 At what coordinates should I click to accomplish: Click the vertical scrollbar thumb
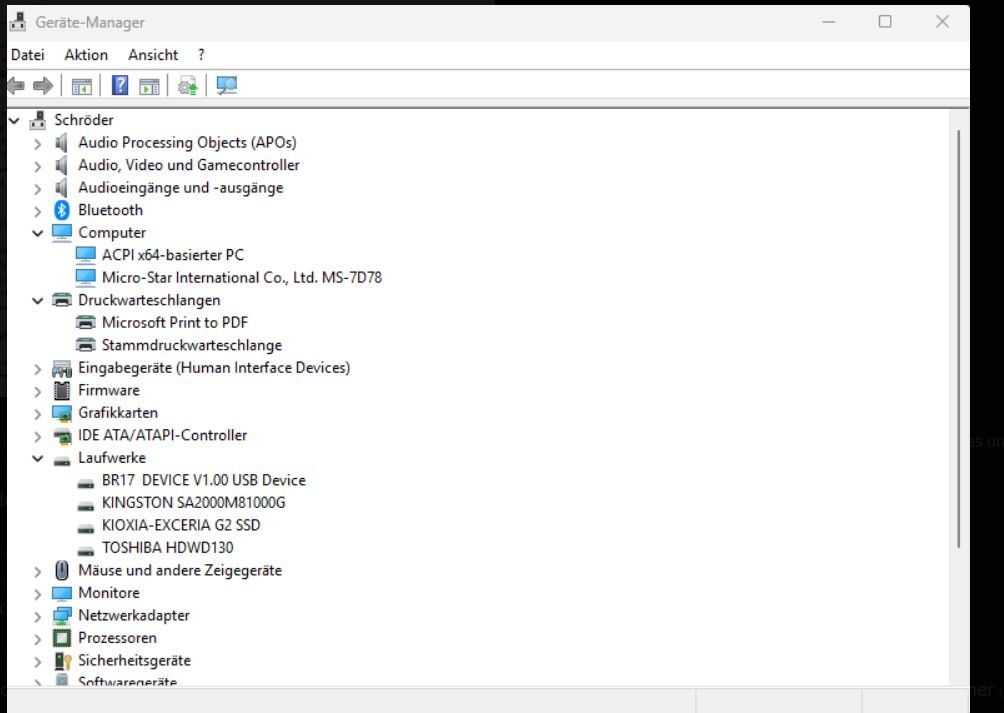[959, 339]
